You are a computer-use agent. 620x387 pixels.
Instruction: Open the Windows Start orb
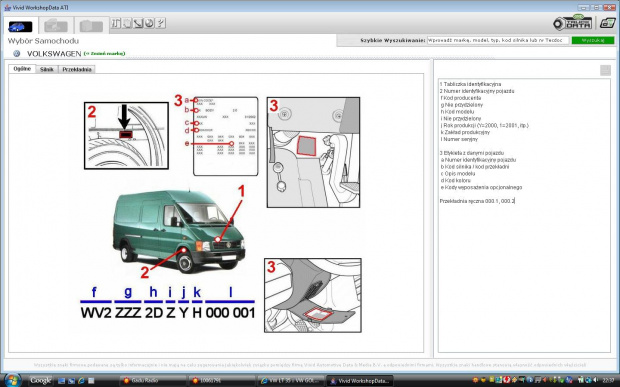point(13,380)
